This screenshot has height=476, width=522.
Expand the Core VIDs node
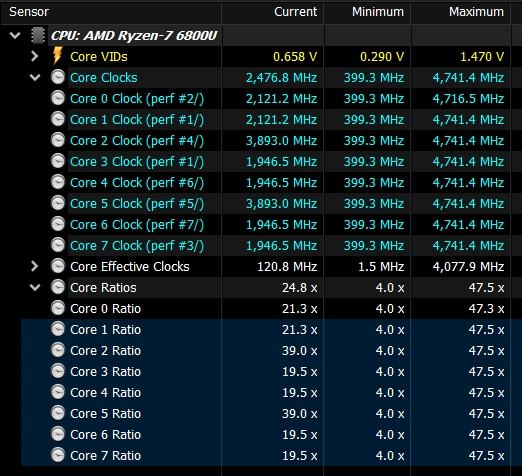coord(34,56)
